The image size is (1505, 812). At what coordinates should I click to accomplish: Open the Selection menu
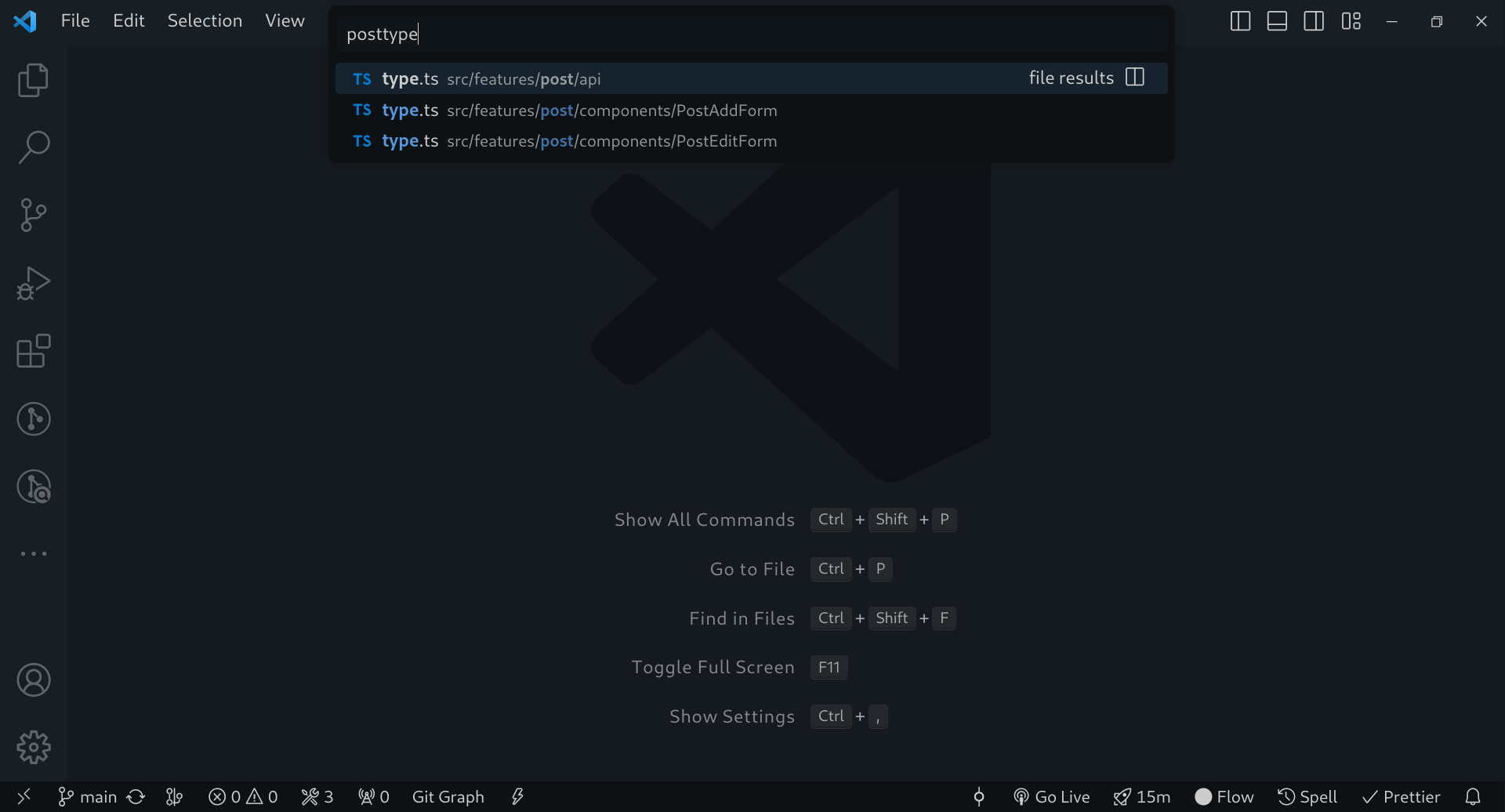[205, 21]
